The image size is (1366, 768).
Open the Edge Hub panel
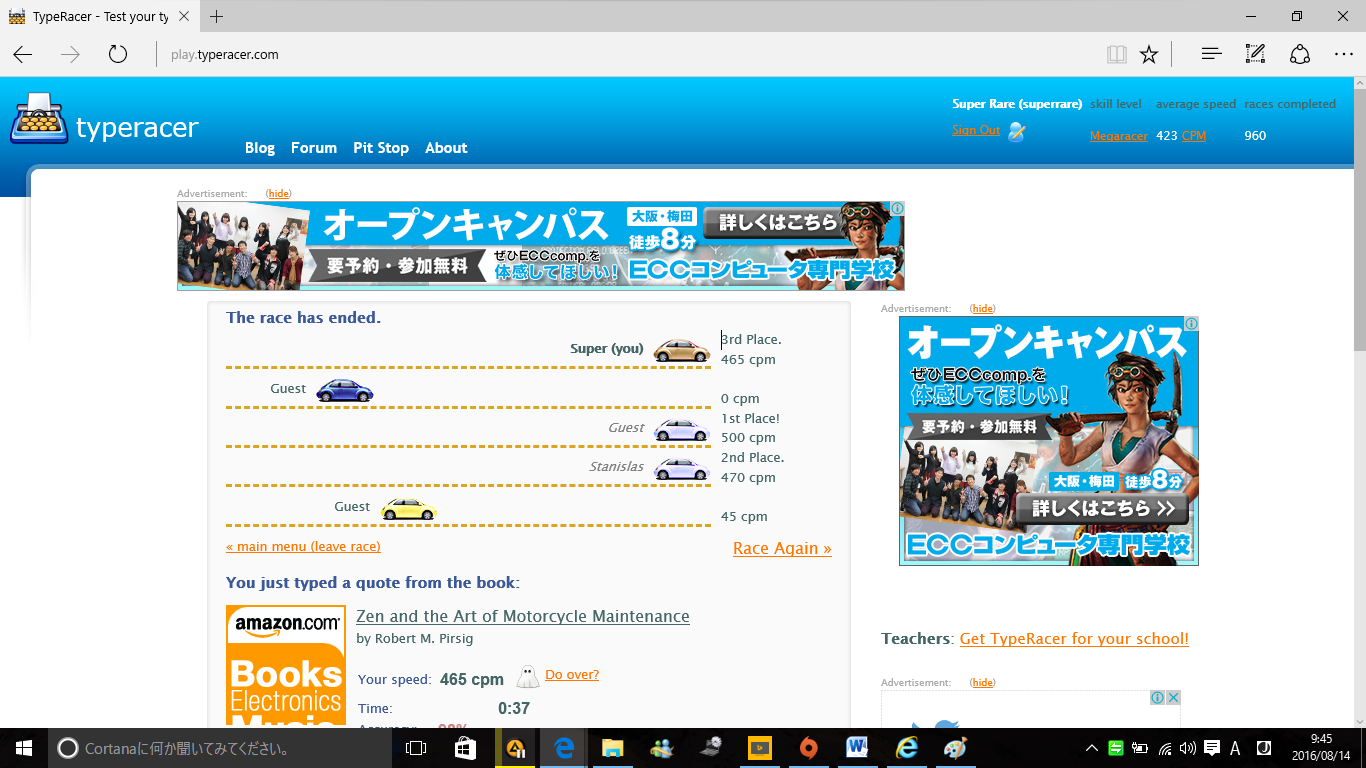coord(1211,54)
